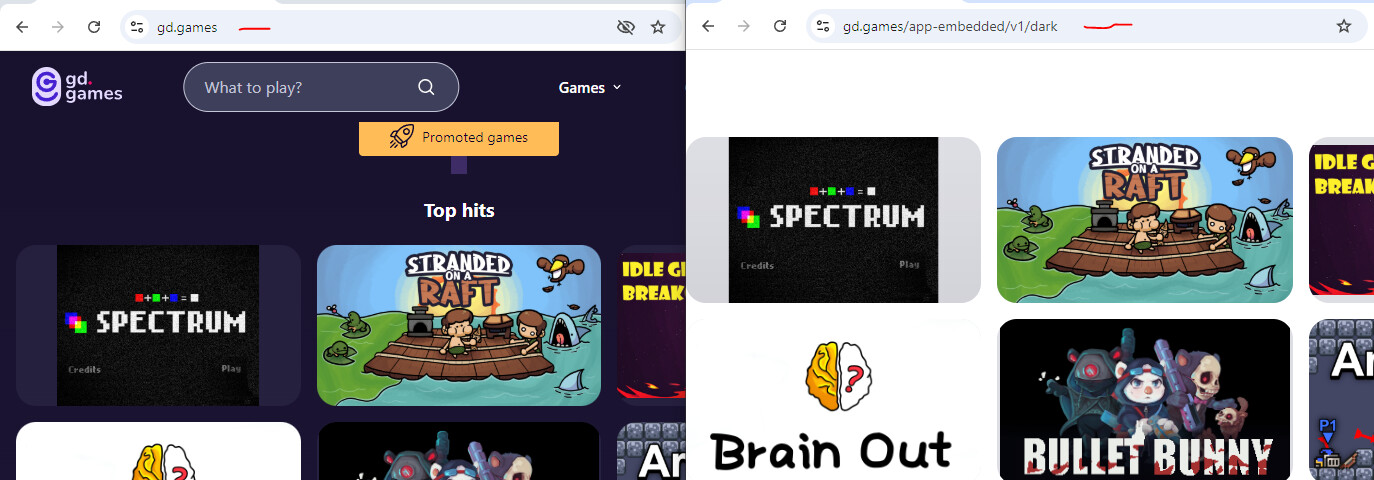Click the Promoted games button

click(x=459, y=138)
